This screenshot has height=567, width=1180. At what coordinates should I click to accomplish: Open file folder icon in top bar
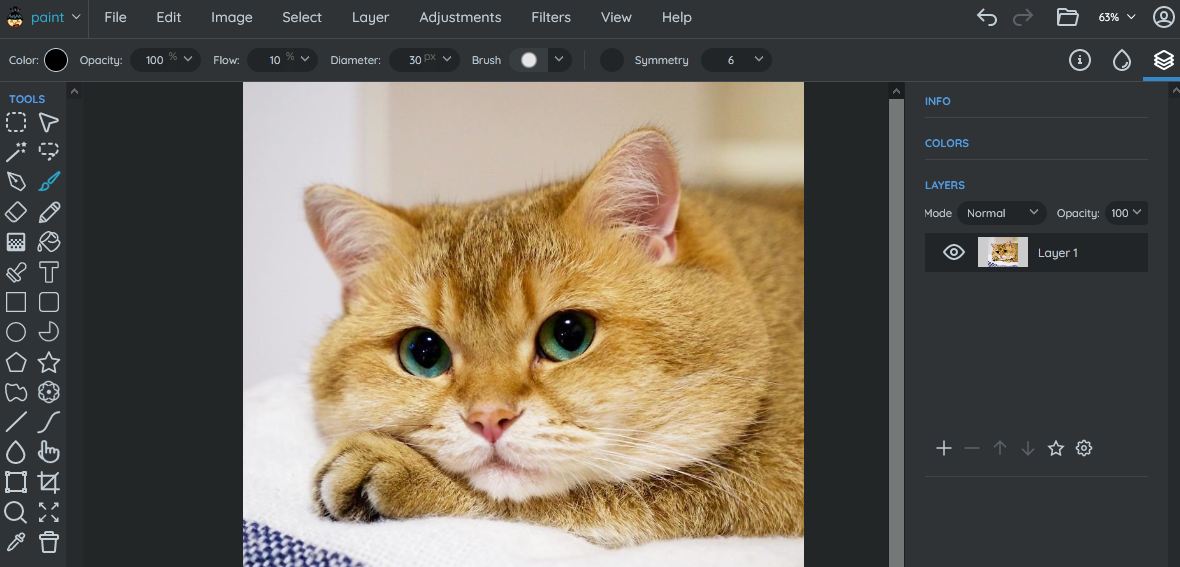[x=1067, y=17]
